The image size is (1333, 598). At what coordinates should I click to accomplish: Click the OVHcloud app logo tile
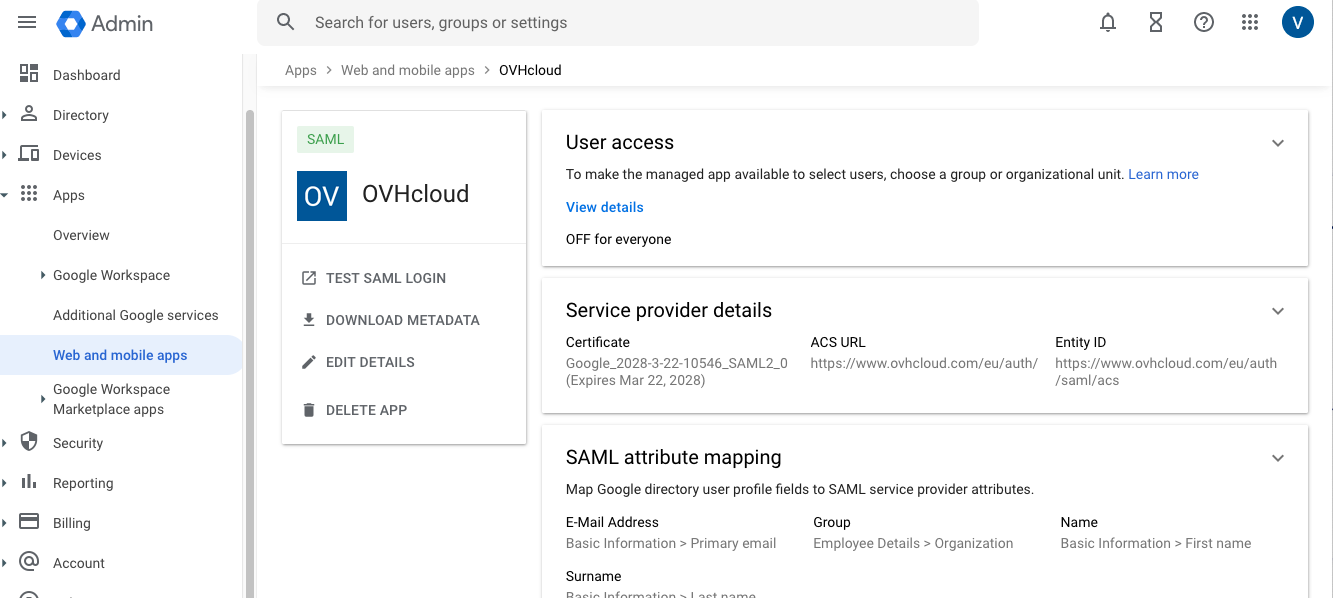click(322, 195)
